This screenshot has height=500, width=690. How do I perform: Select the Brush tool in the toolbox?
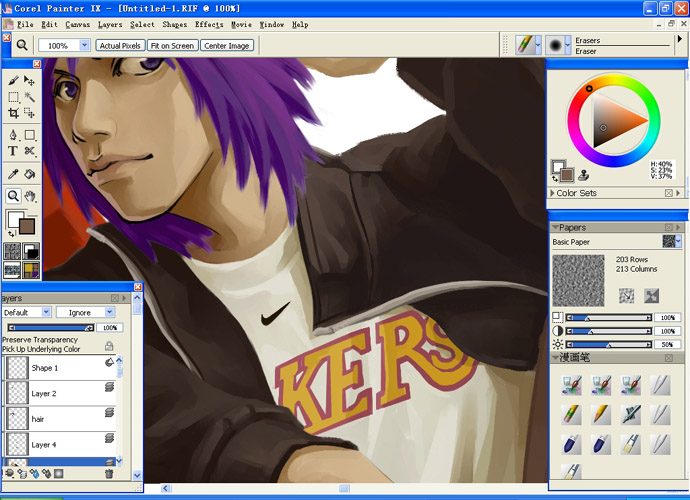click(13, 81)
